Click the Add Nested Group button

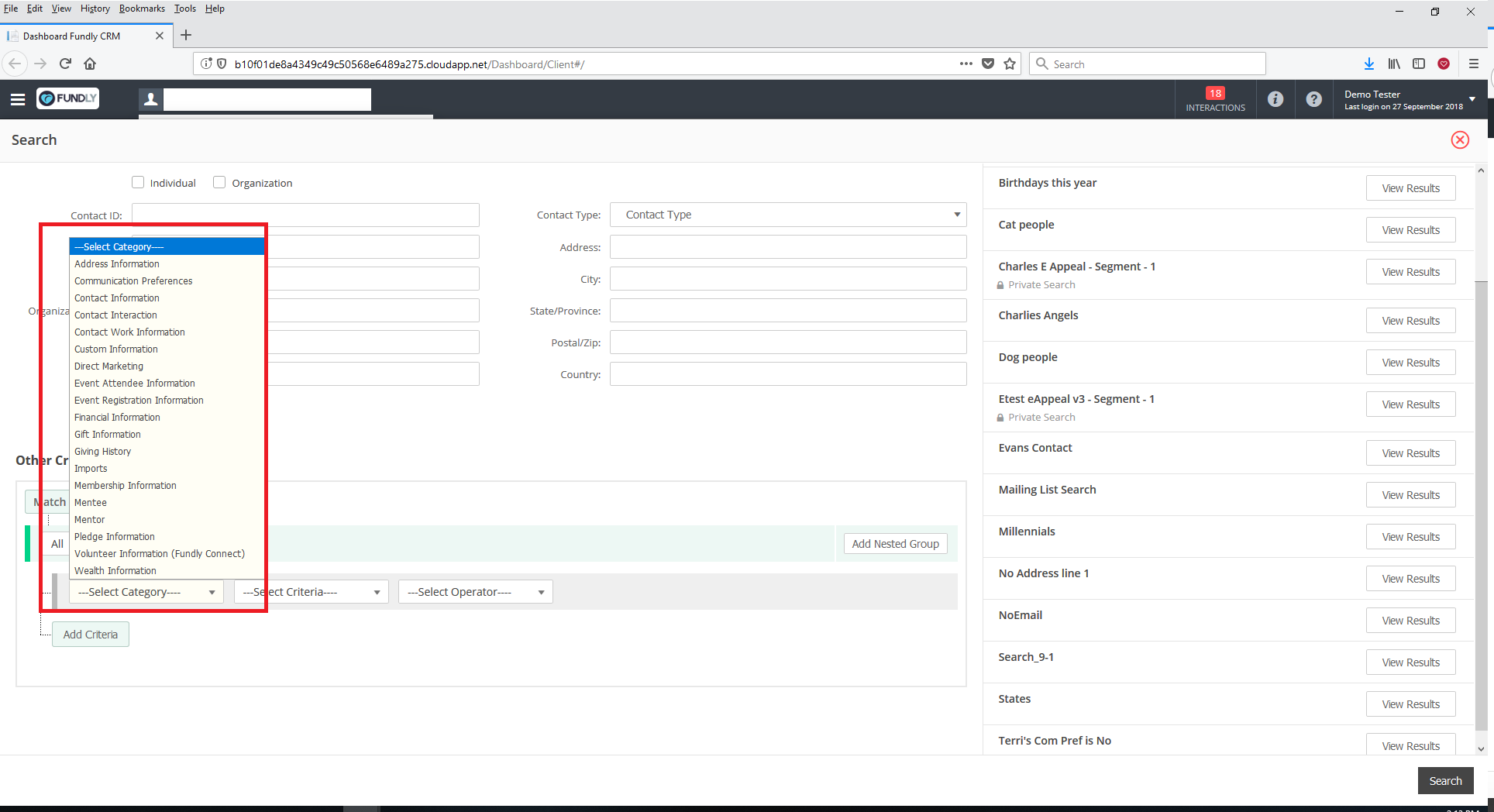[895, 544]
